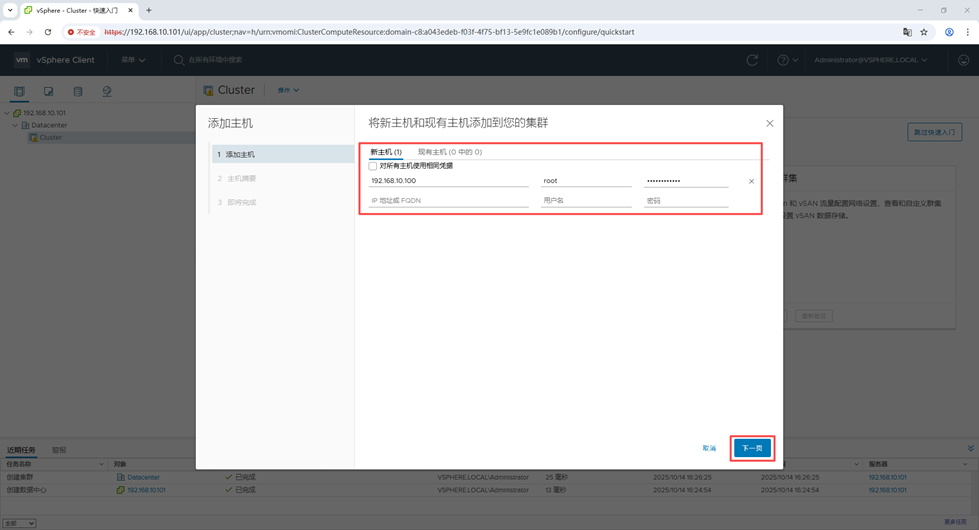
Task: Open the Hosts and Clusters inventory view
Action: point(19,91)
